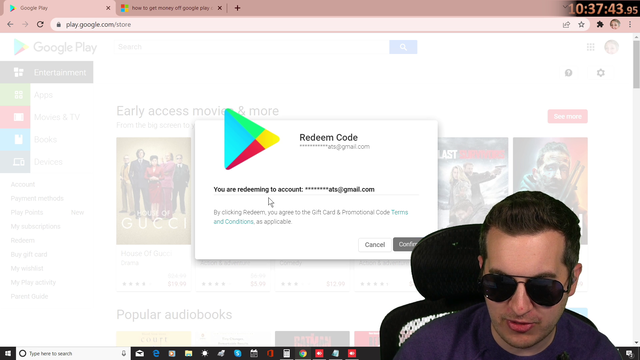Open Buy gift card link
Image resolution: width=640 pixels, height=360 pixels.
pyautogui.click(x=29, y=254)
